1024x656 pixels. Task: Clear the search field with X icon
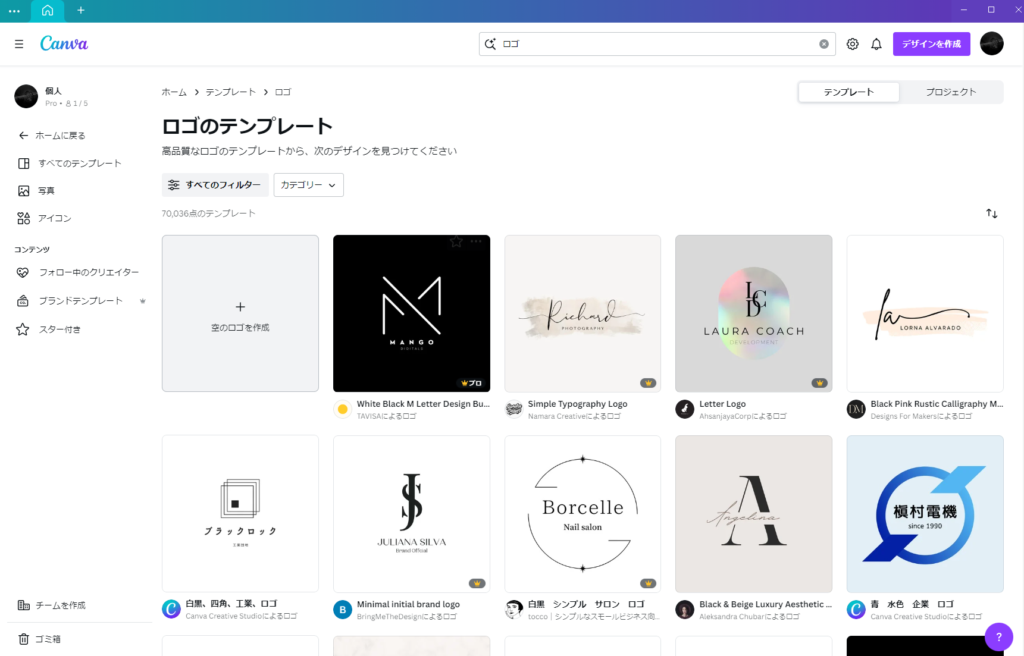click(x=824, y=44)
